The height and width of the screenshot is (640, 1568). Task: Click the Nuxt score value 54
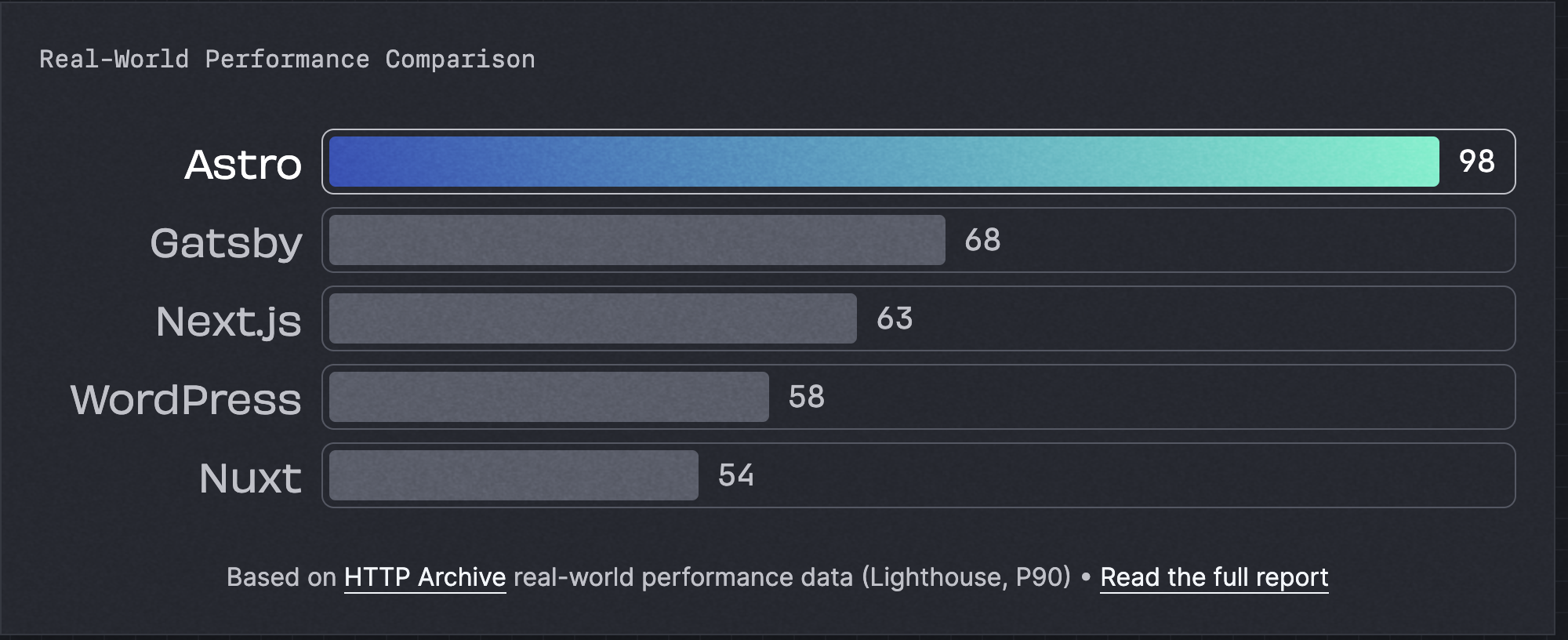(x=736, y=475)
